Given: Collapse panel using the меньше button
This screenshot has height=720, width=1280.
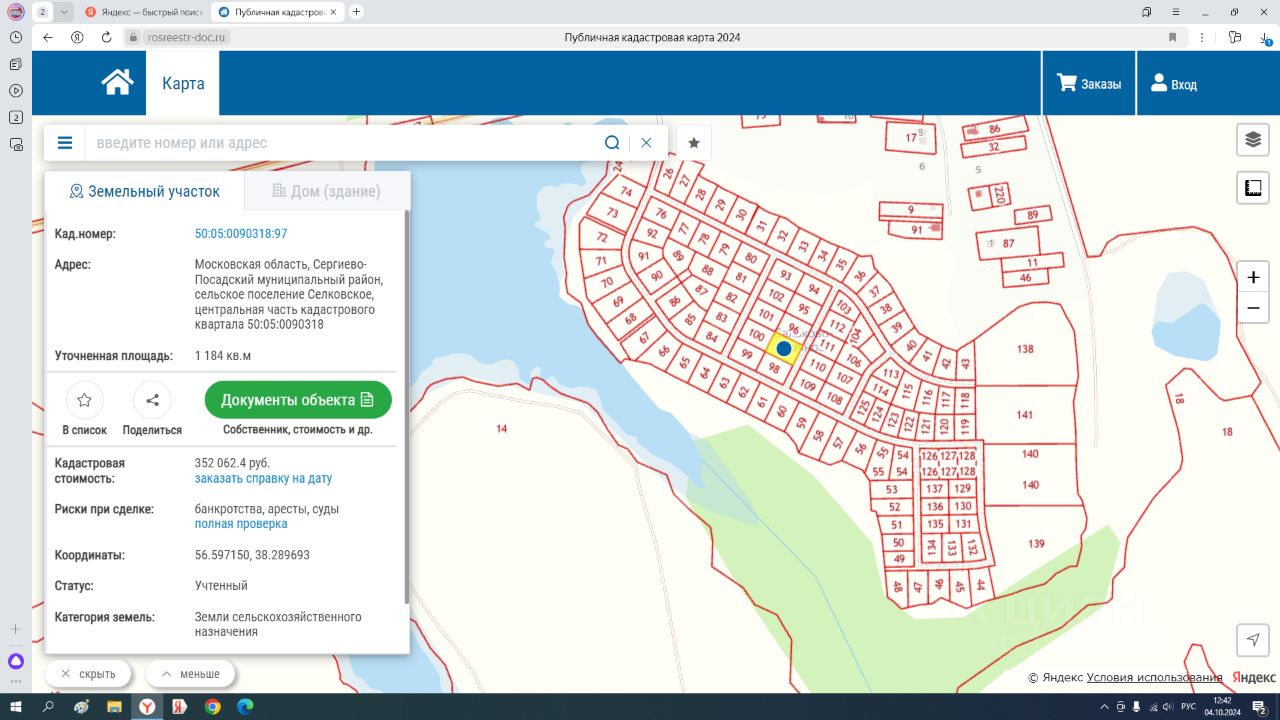Looking at the screenshot, I should coord(190,674).
